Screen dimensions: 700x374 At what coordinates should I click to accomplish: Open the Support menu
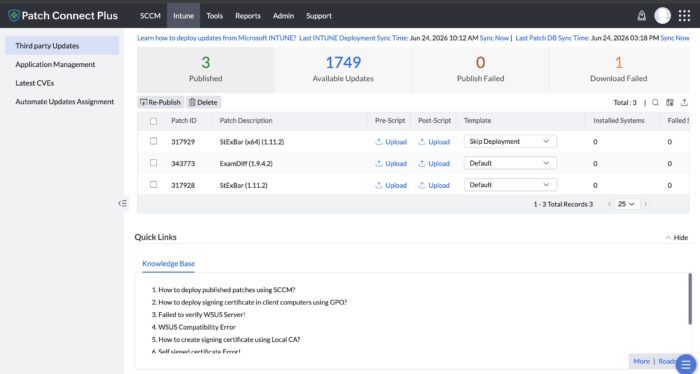(319, 16)
